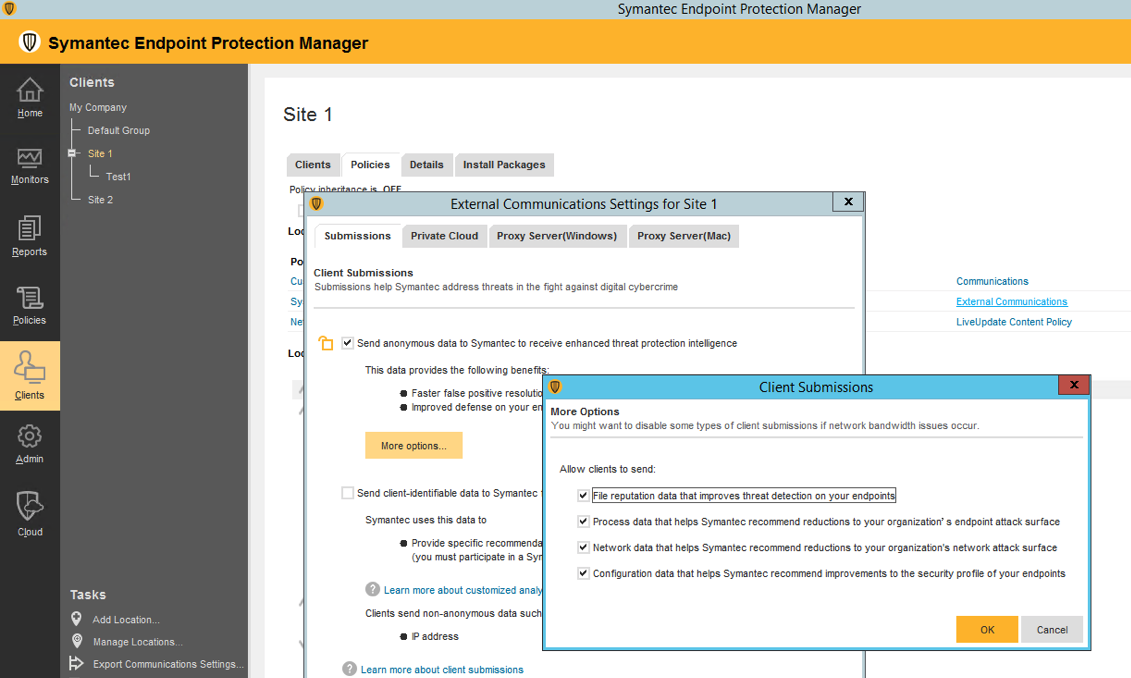Open the Monitors section icon
Viewport: 1131px width, 678px height.
(x=30, y=159)
